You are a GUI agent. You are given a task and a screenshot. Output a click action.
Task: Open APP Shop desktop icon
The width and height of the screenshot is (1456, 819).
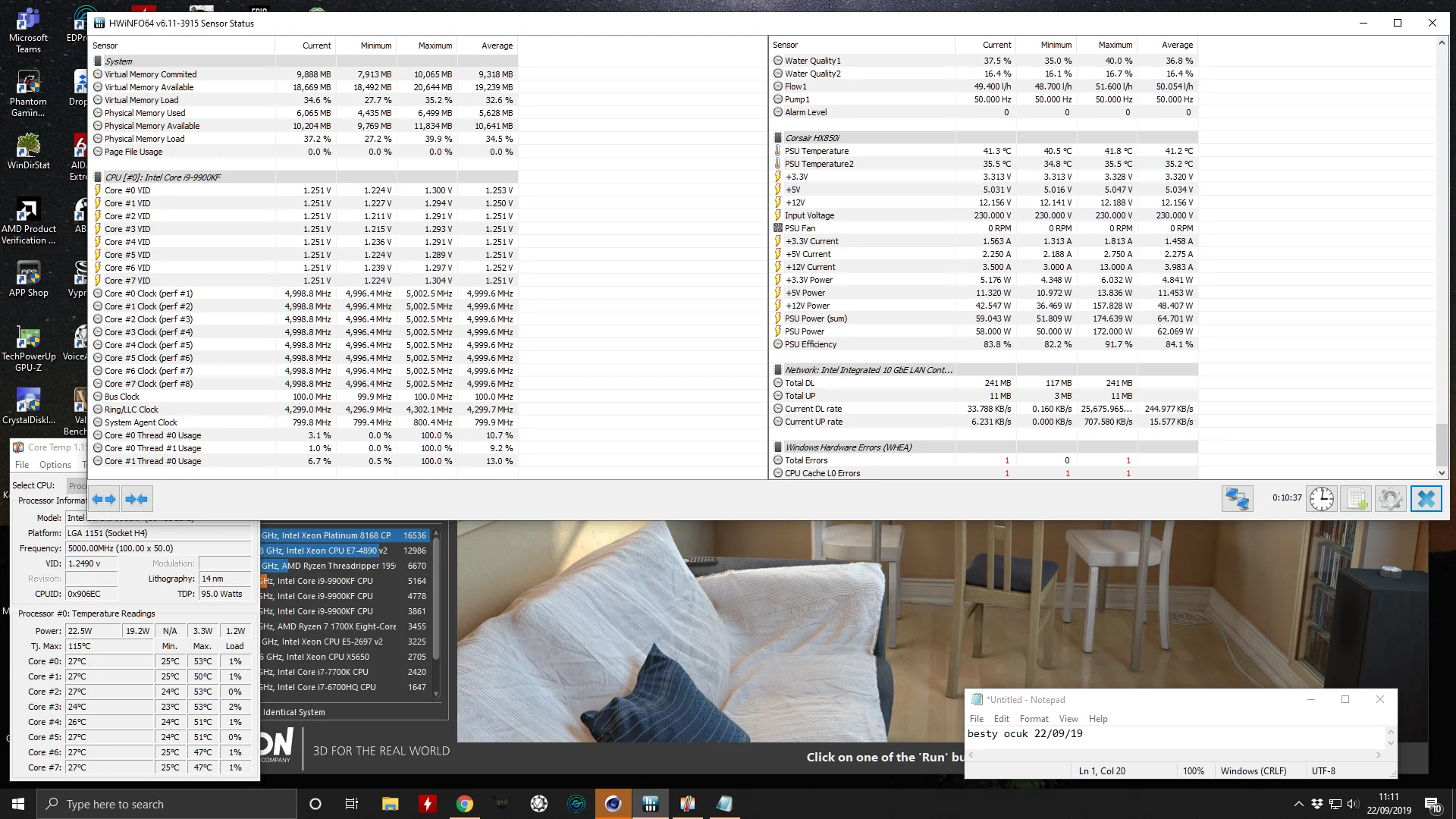point(28,279)
